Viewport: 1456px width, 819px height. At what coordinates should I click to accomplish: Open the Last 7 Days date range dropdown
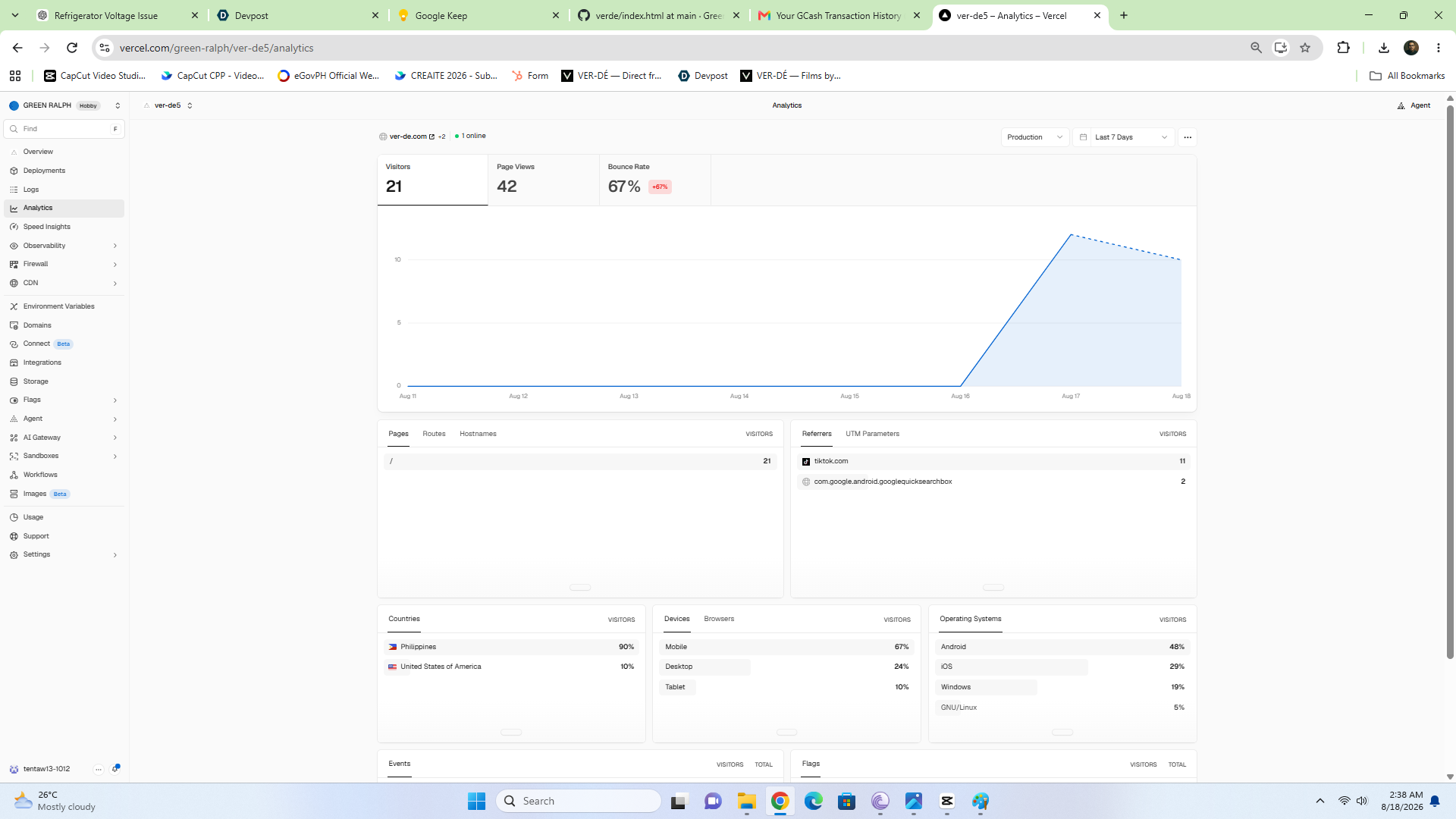coord(1124,137)
